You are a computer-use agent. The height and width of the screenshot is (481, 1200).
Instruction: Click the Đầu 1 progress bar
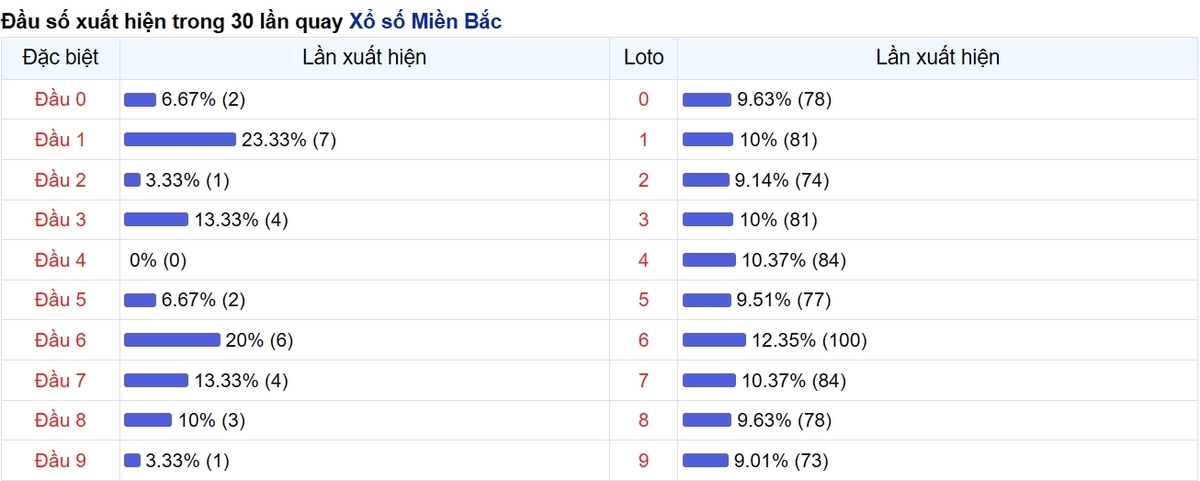click(x=180, y=140)
